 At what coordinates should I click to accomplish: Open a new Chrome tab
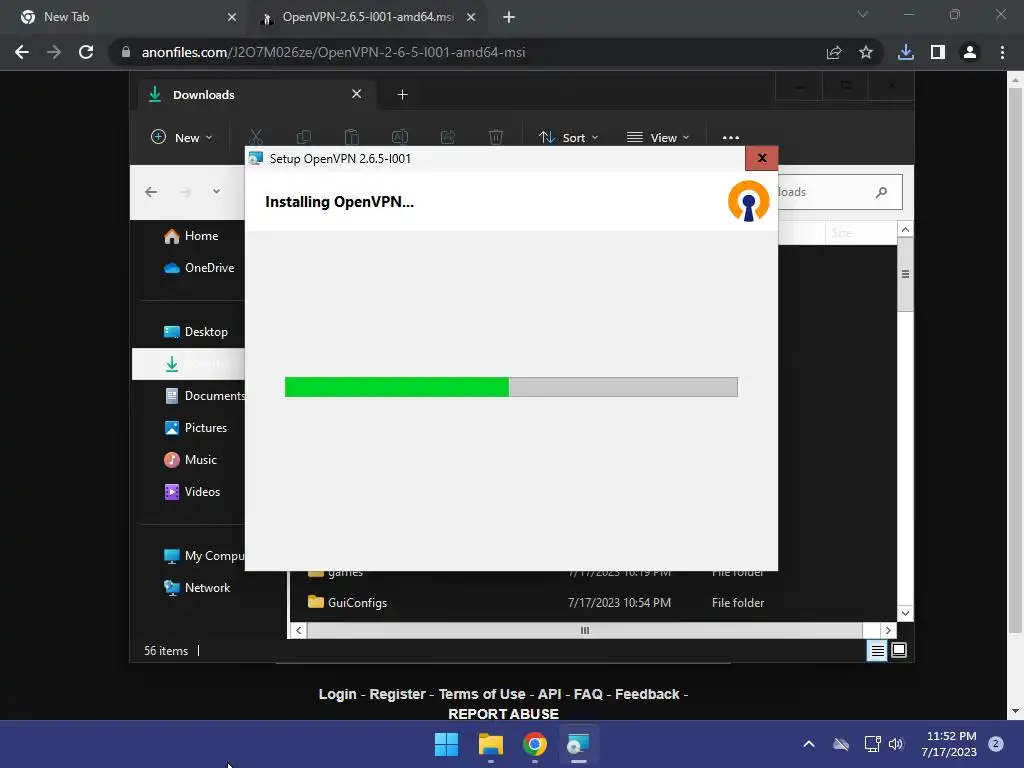click(x=509, y=17)
